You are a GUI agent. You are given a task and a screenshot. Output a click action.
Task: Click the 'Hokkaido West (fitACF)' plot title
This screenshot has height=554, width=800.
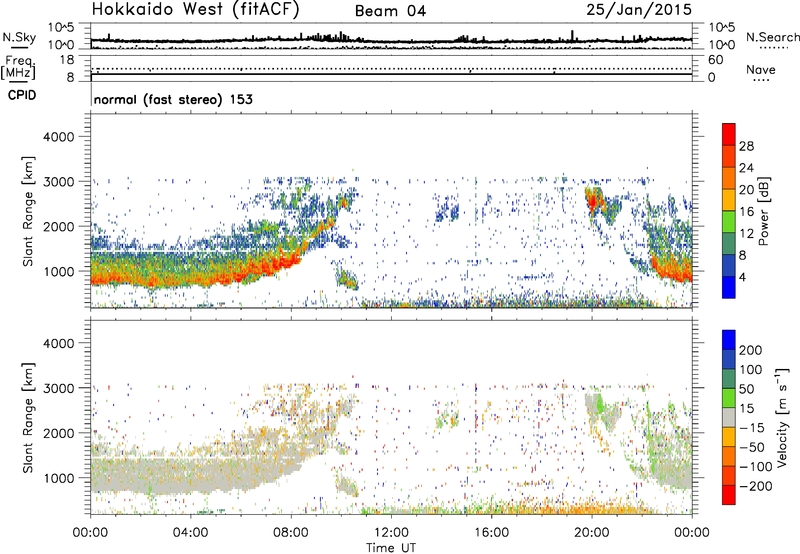(195, 9)
